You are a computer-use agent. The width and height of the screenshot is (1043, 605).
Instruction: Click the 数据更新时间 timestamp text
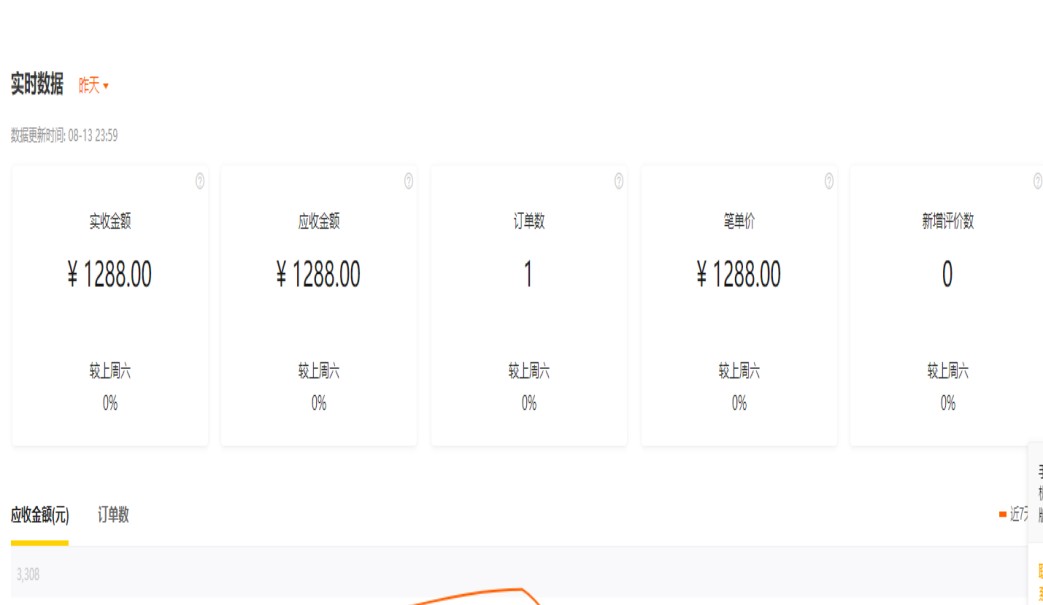click(64, 136)
